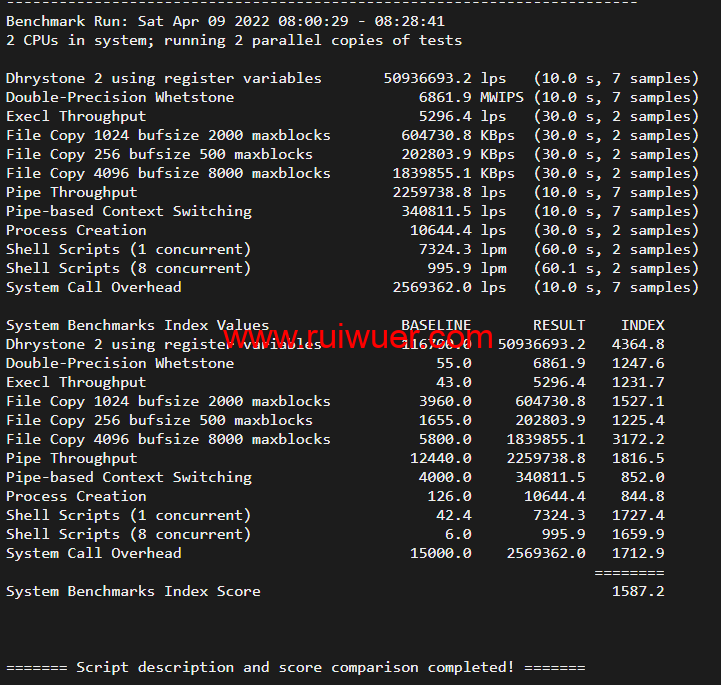Click the 'System Benchmarks Index Score' label
The width and height of the screenshot is (721, 685).
[133, 591]
